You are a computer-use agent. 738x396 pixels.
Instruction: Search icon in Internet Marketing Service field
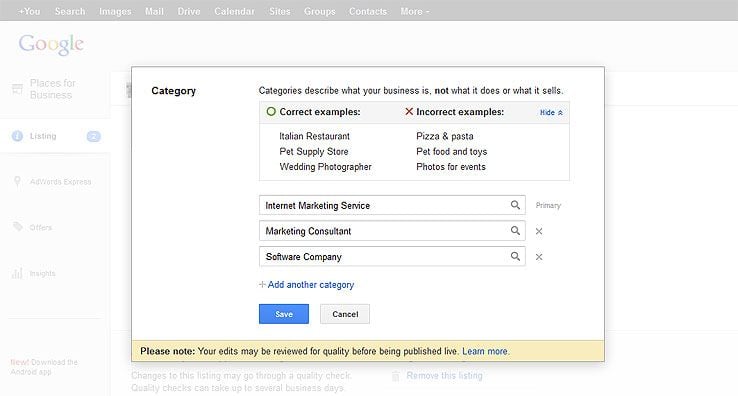click(515, 205)
